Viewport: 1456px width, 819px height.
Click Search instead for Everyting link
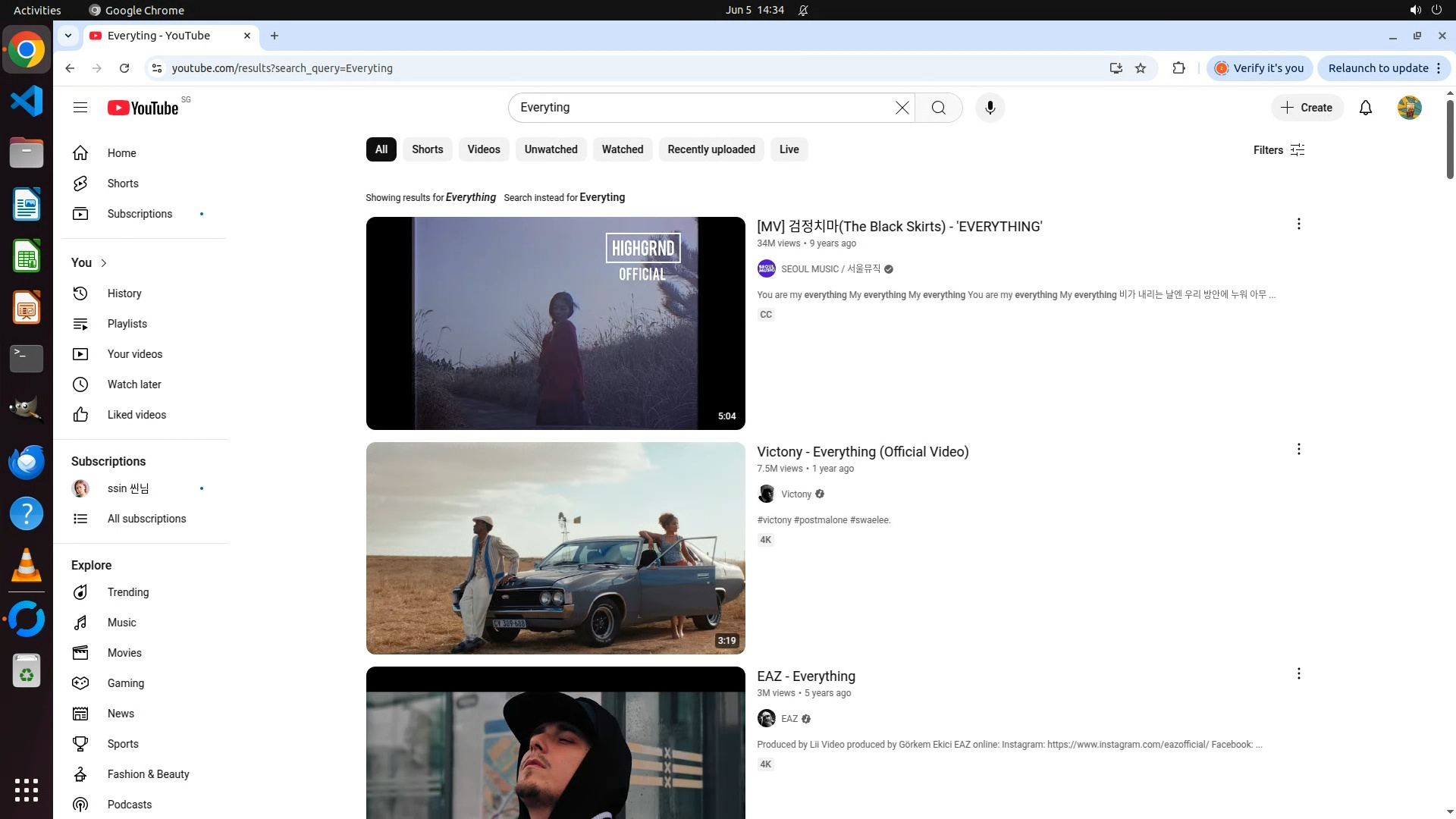[x=601, y=197]
